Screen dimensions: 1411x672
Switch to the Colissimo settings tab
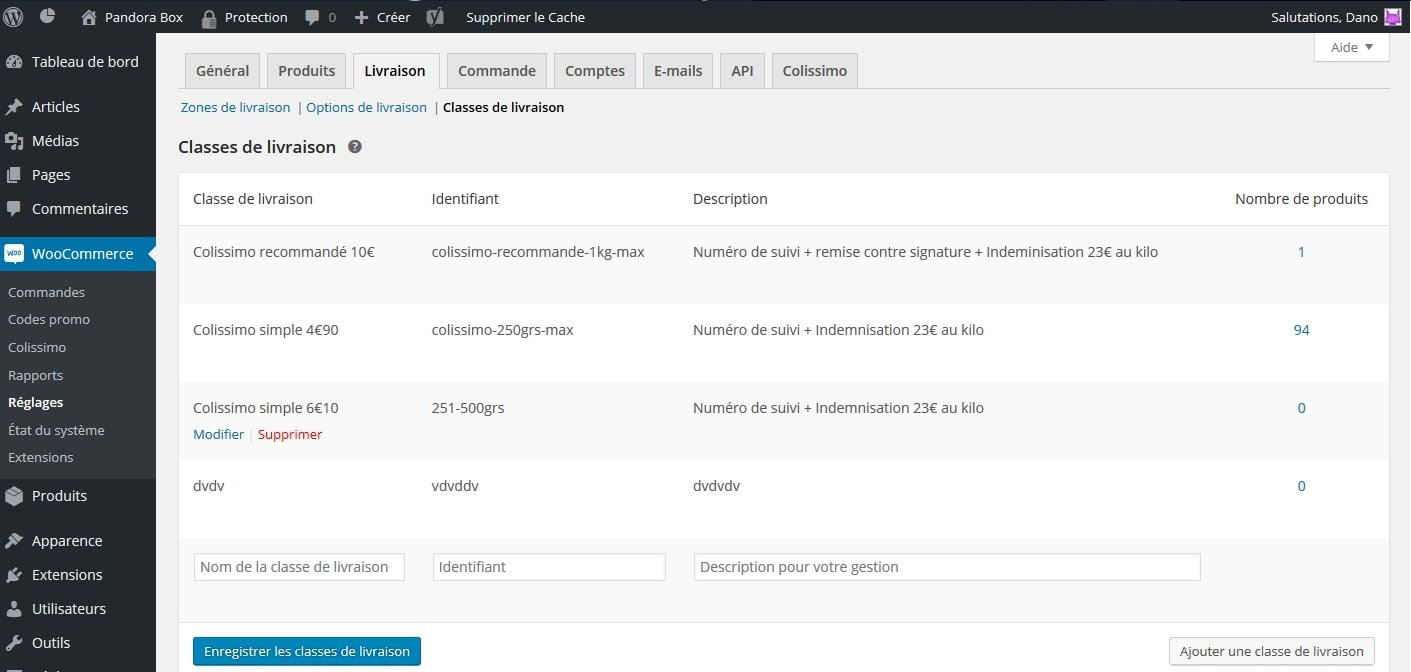[x=814, y=71]
